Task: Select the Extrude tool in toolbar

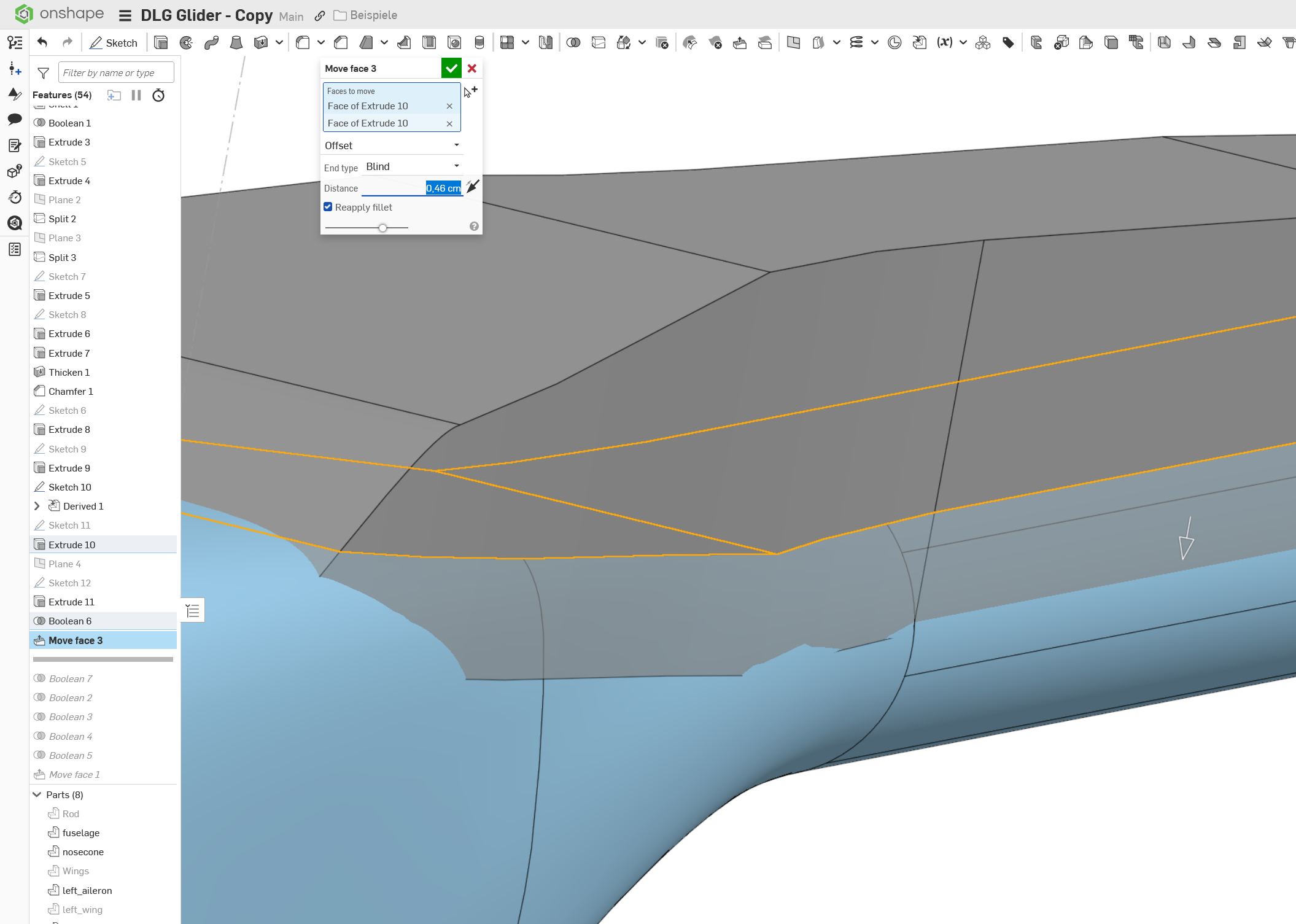Action: pyautogui.click(x=161, y=42)
